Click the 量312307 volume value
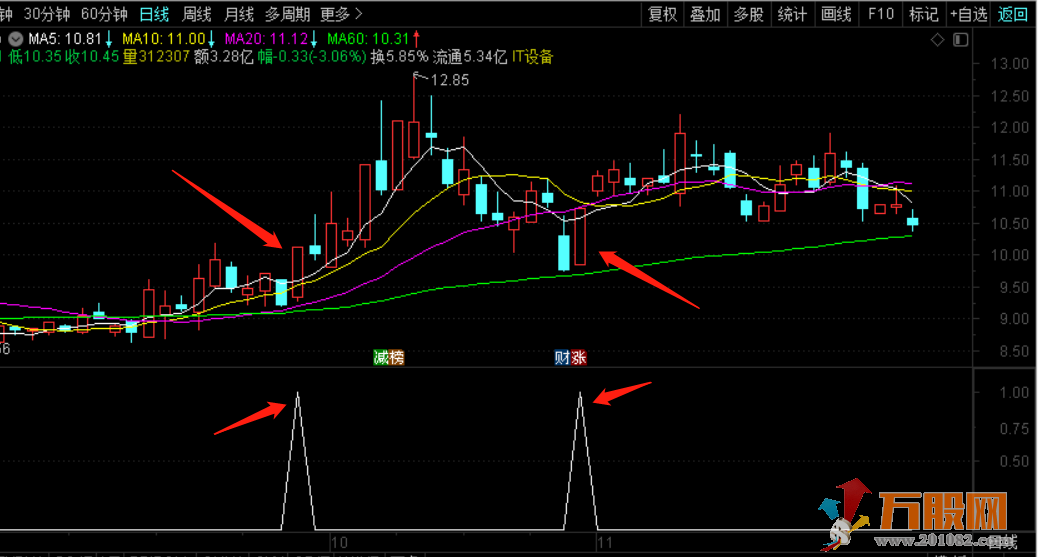The width and height of the screenshot is (1038, 557). (156, 57)
